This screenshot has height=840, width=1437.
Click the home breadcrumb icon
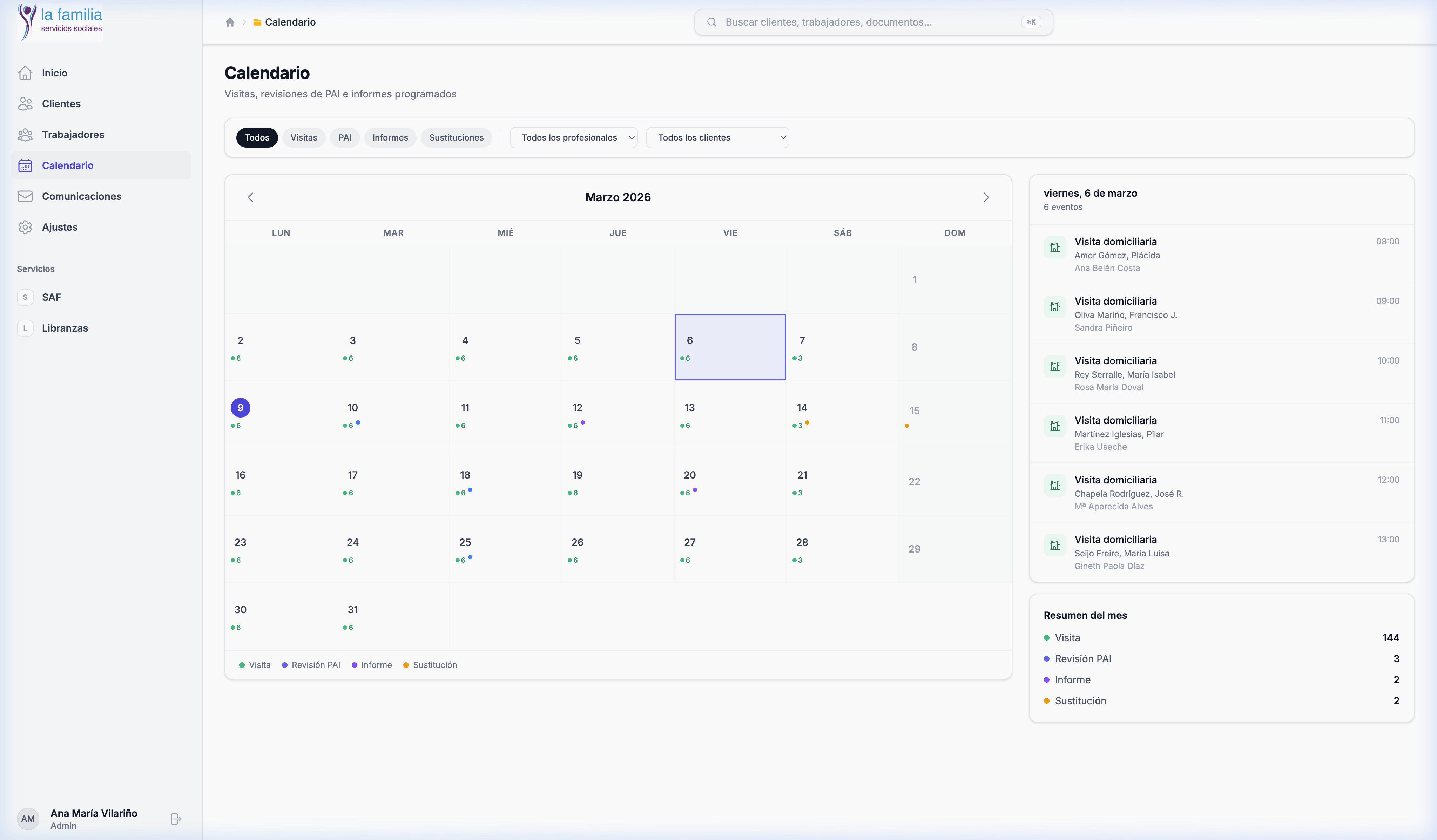230,22
